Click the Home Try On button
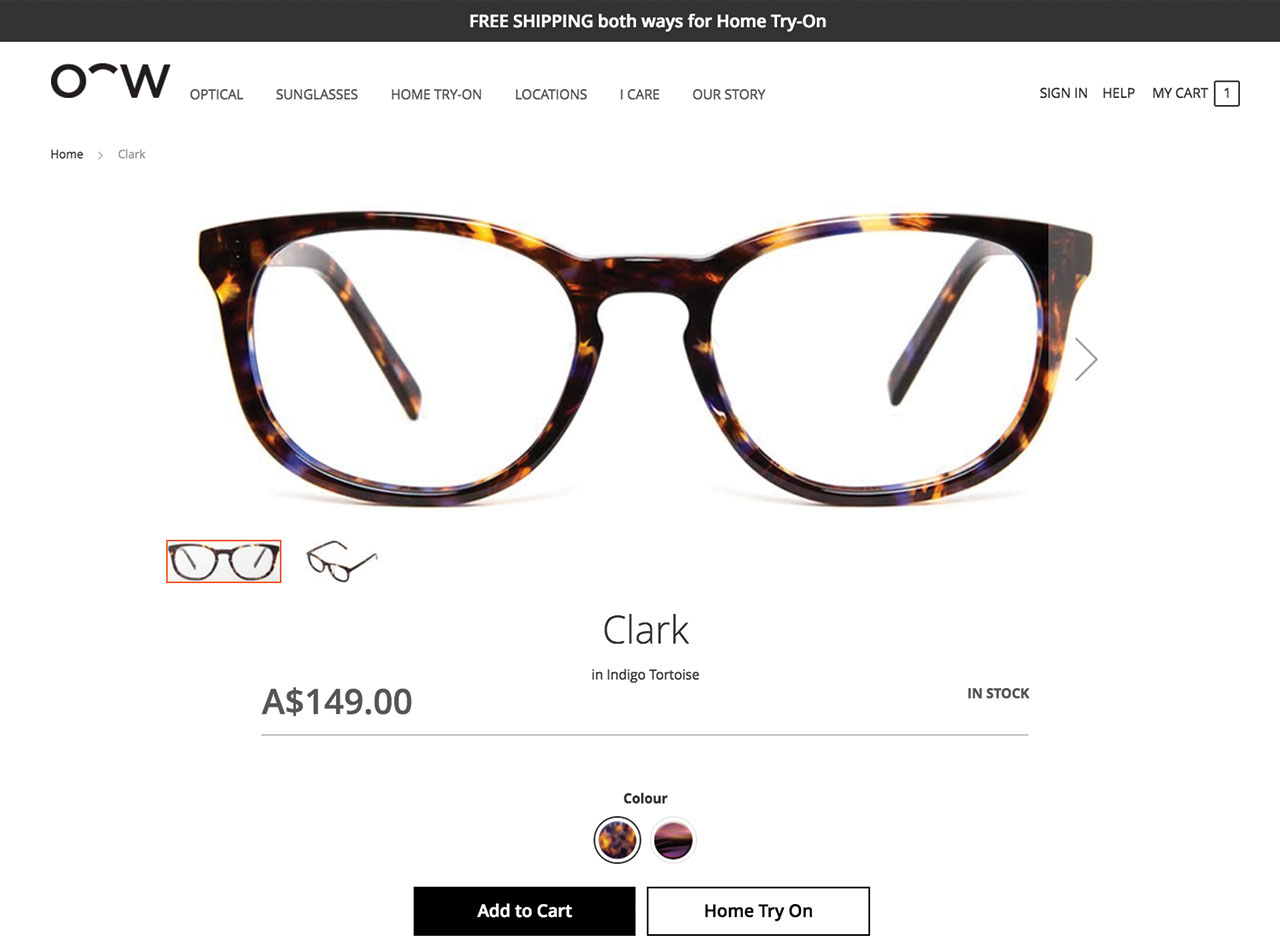 point(758,911)
